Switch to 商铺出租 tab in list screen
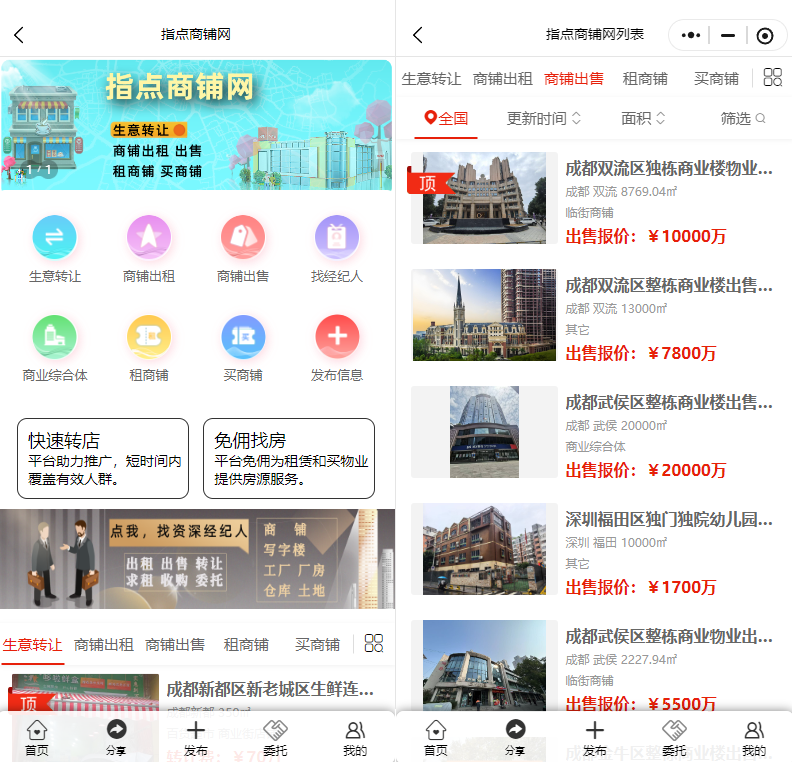The image size is (792, 762). [503, 79]
